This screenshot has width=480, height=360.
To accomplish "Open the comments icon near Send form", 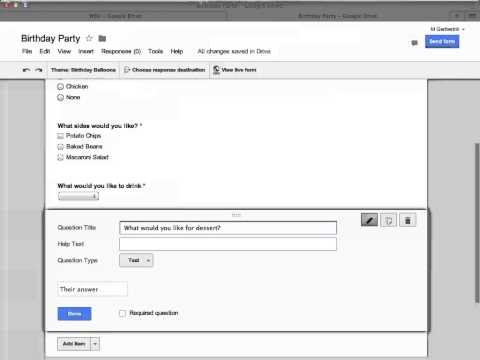I will (x=414, y=43).
